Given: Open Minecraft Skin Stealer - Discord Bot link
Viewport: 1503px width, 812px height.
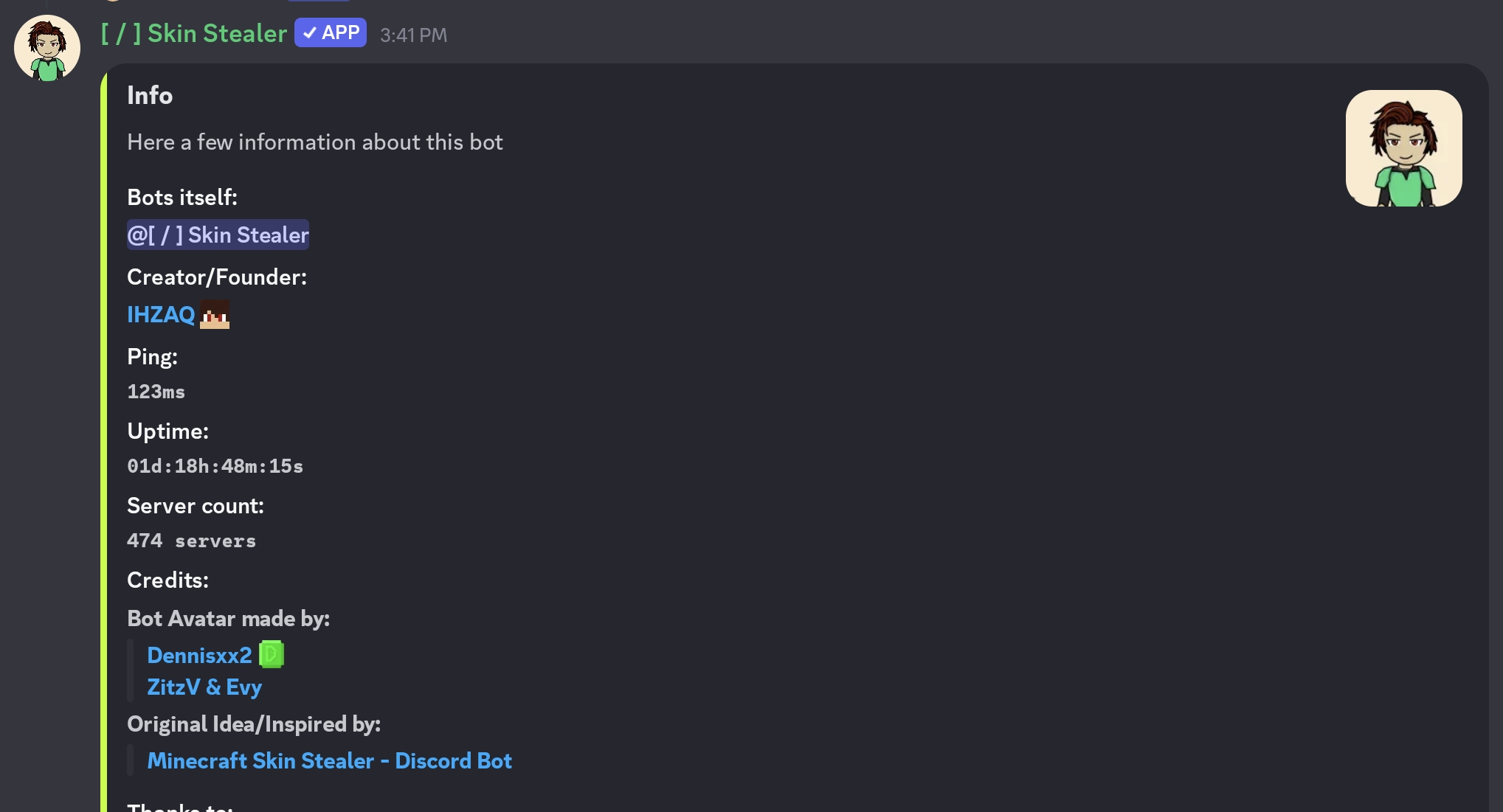Looking at the screenshot, I should (x=329, y=761).
